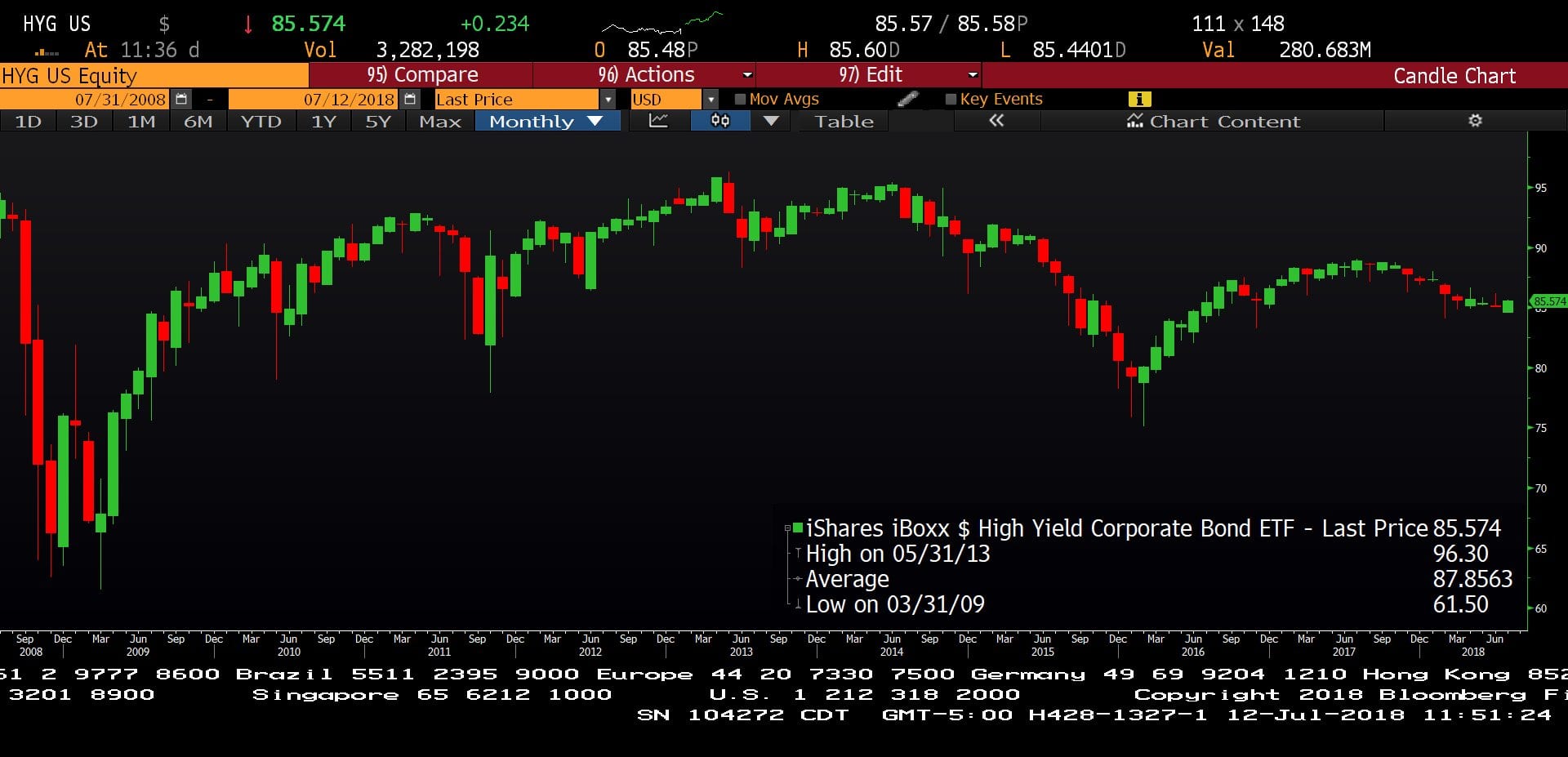Open the Monthly periodicity dropdown
The height and width of the screenshot is (757, 1568).
(x=546, y=121)
